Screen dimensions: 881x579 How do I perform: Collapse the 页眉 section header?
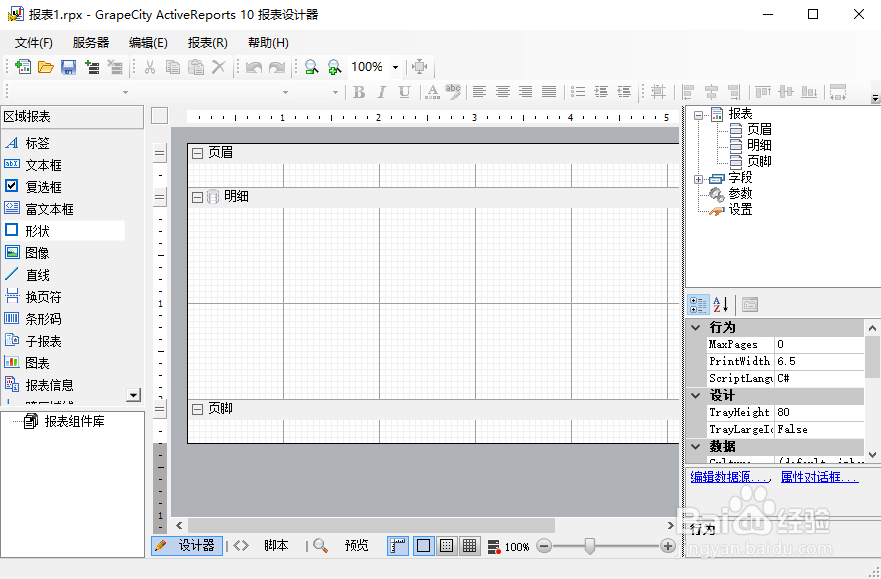click(x=196, y=155)
